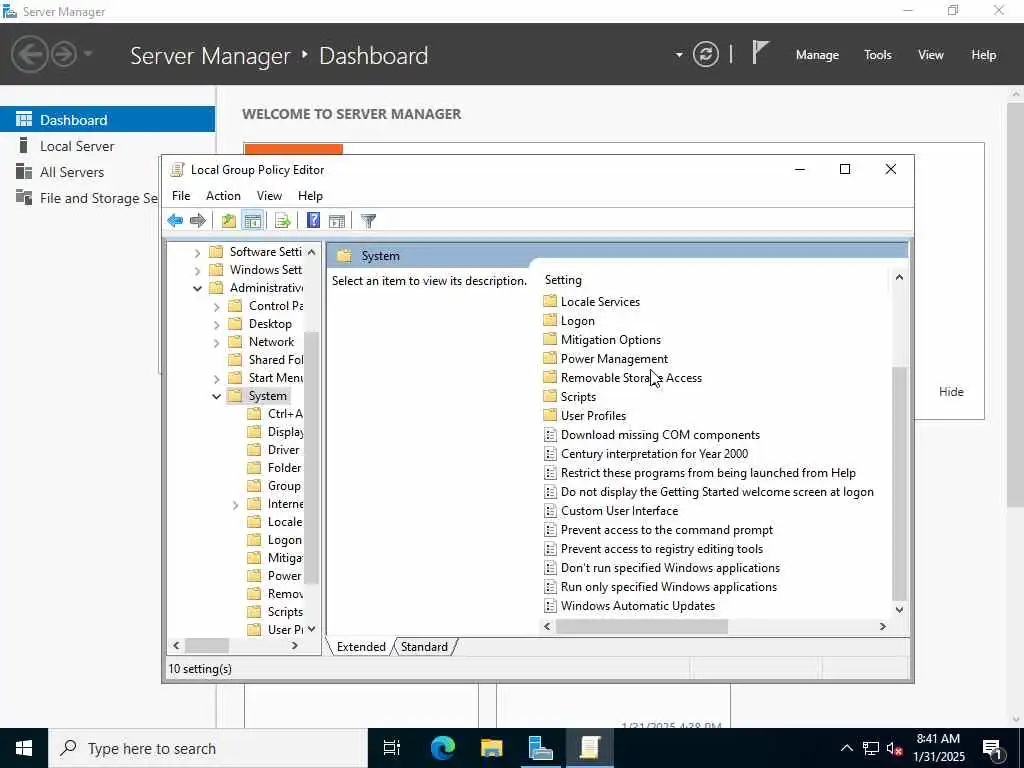Click the taskbar search box
1024x768 pixels.
coord(208,748)
